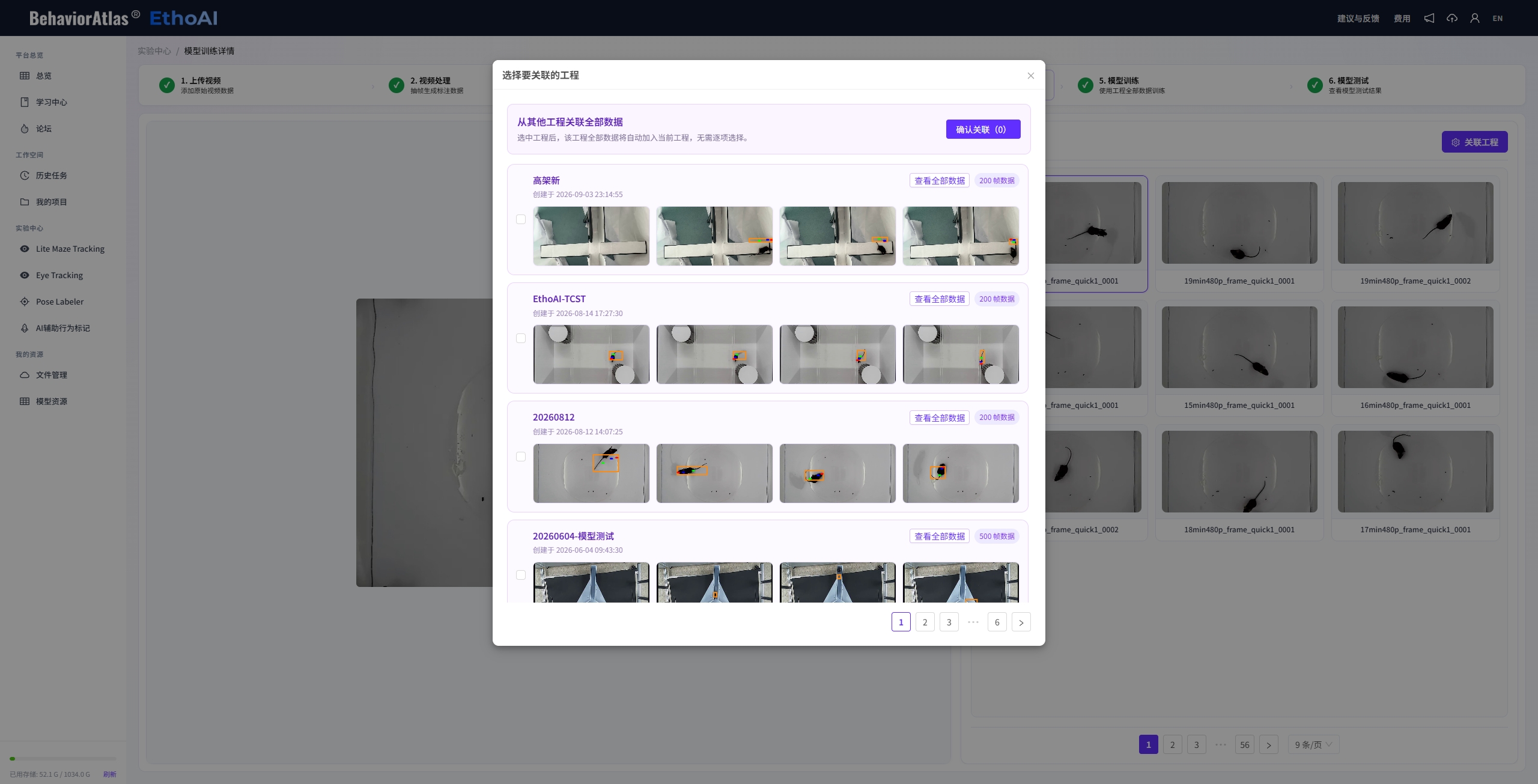1538x784 pixels.
Task: Click the 关联工程 button
Action: coord(1475,142)
